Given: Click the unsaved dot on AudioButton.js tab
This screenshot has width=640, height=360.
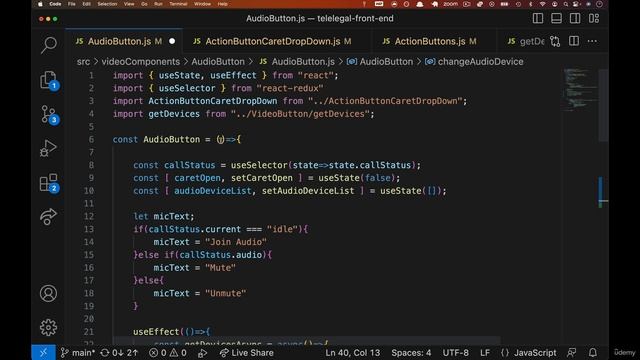Looking at the screenshot, I should (172, 41).
